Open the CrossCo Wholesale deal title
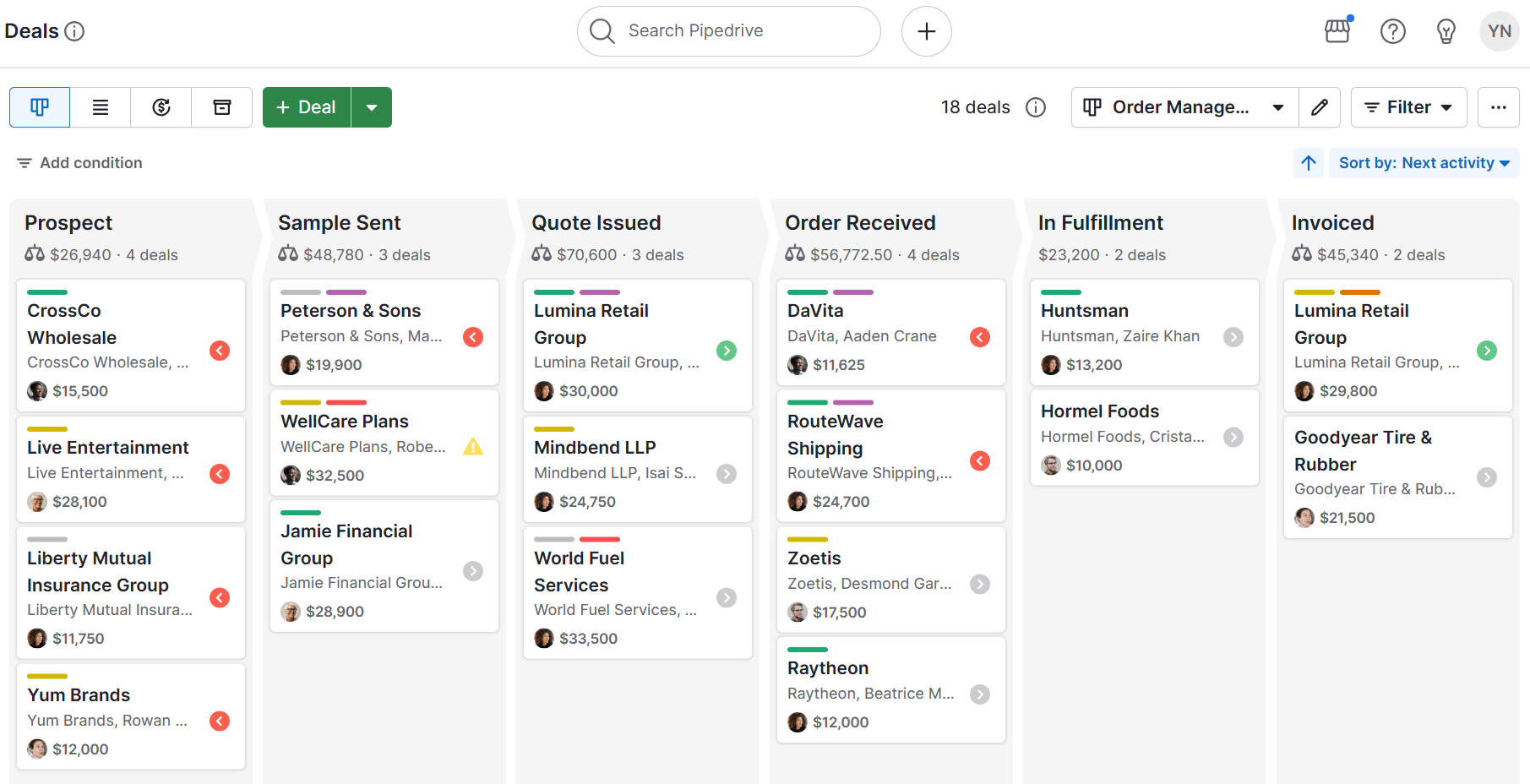This screenshot has height=784, width=1530. (72, 324)
